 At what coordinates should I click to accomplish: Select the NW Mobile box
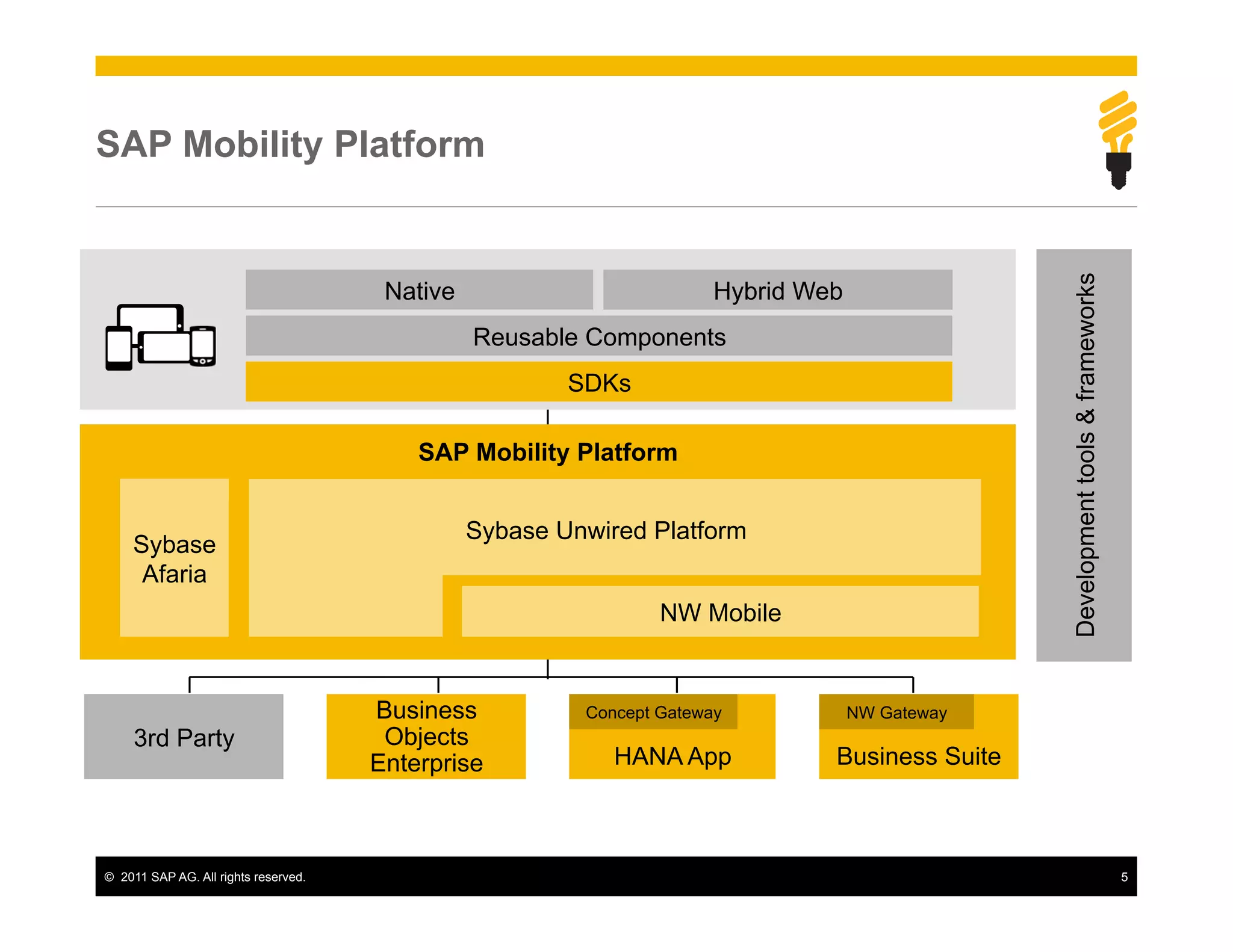pos(720,612)
